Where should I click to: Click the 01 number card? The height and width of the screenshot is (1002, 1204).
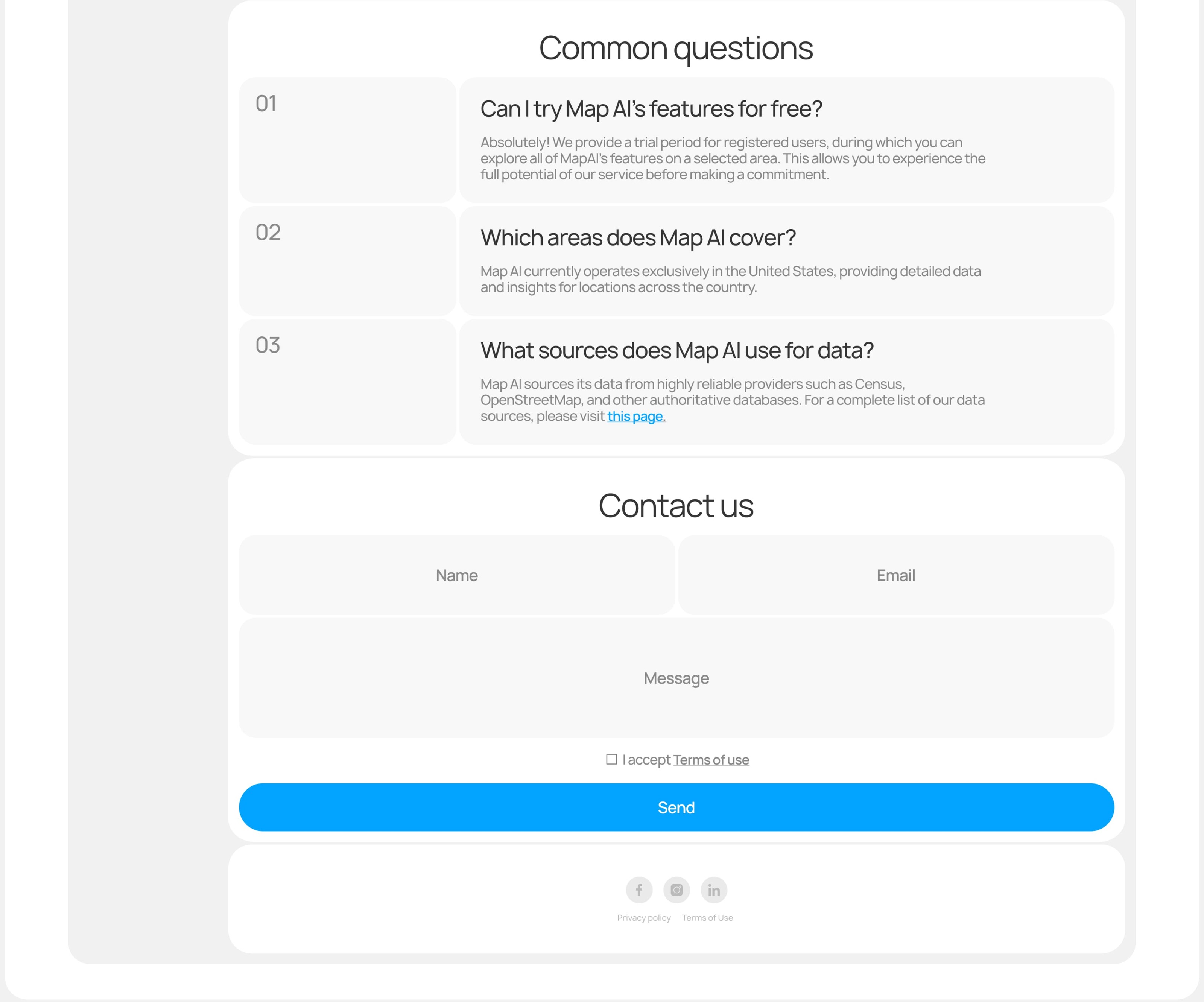click(x=347, y=140)
